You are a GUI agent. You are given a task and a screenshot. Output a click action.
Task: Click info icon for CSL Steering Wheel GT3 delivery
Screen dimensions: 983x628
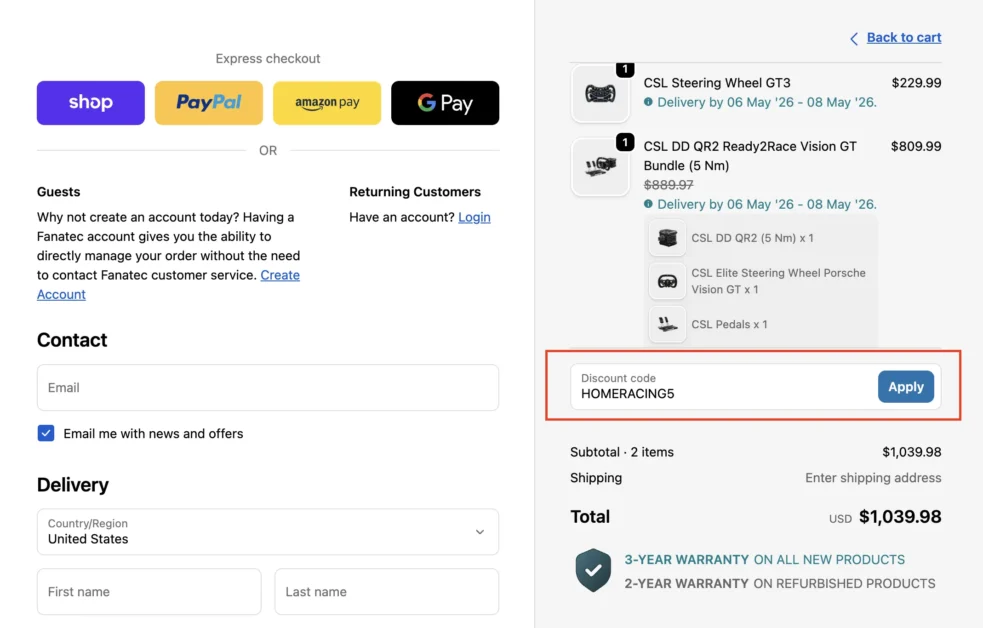(648, 102)
